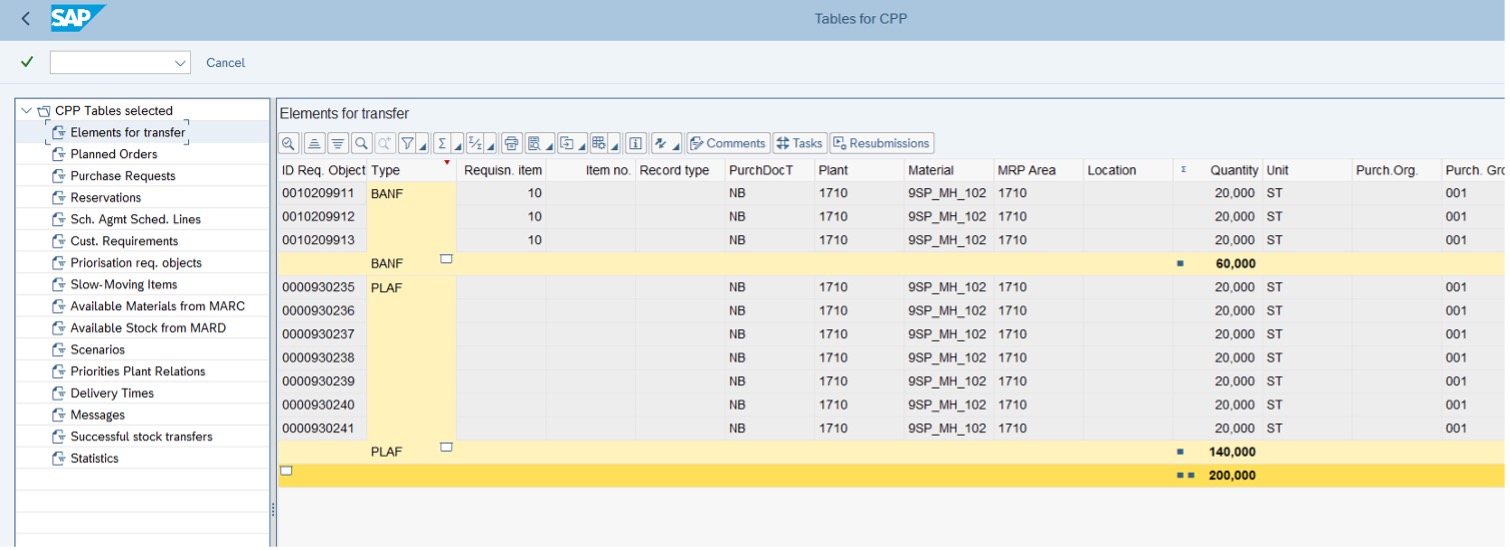Click the table icon beside Scenarios

point(59,350)
